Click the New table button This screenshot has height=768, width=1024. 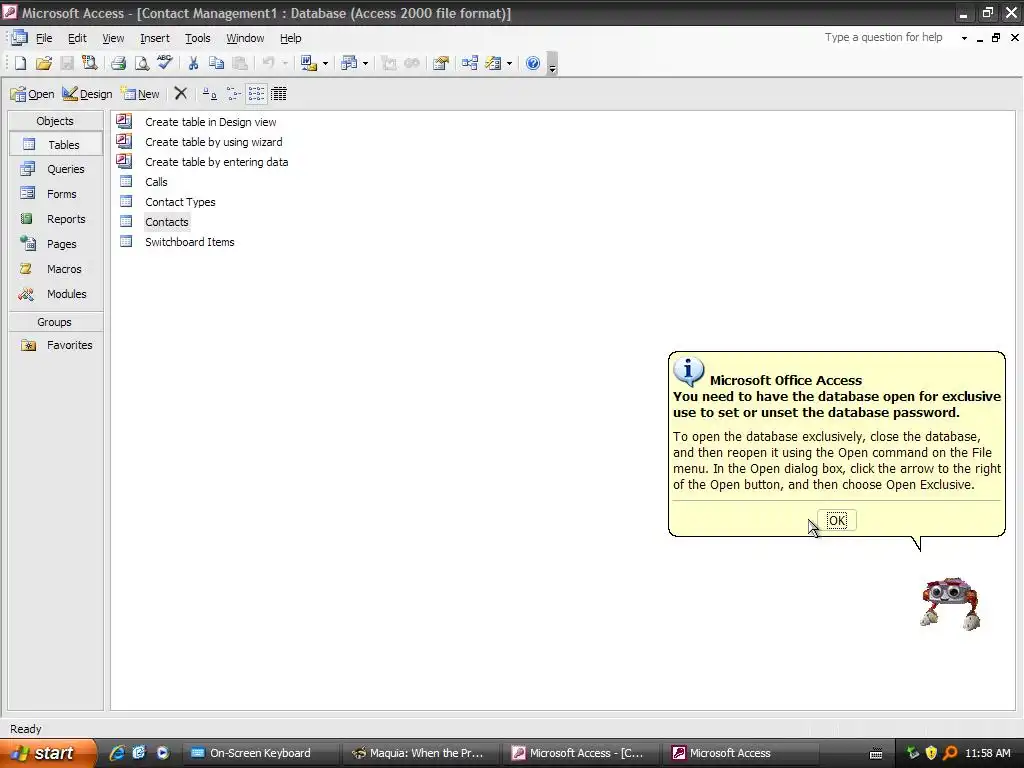pos(140,94)
